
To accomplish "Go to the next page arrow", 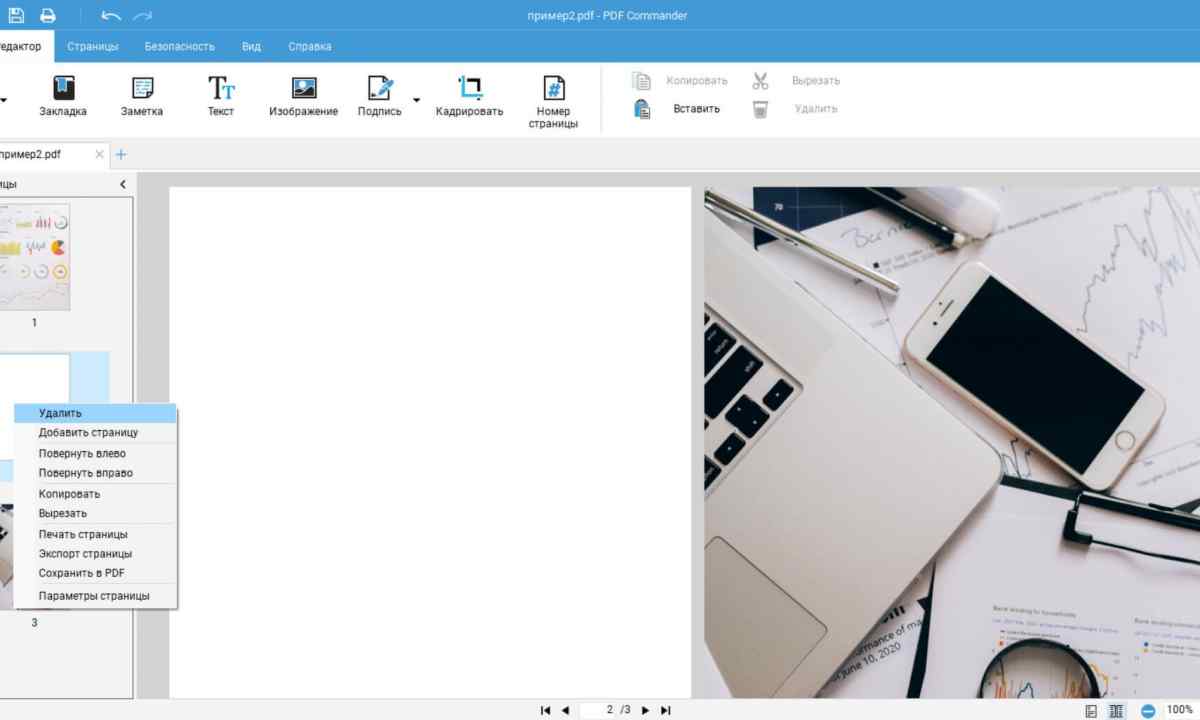I will click(x=645, y=710).
